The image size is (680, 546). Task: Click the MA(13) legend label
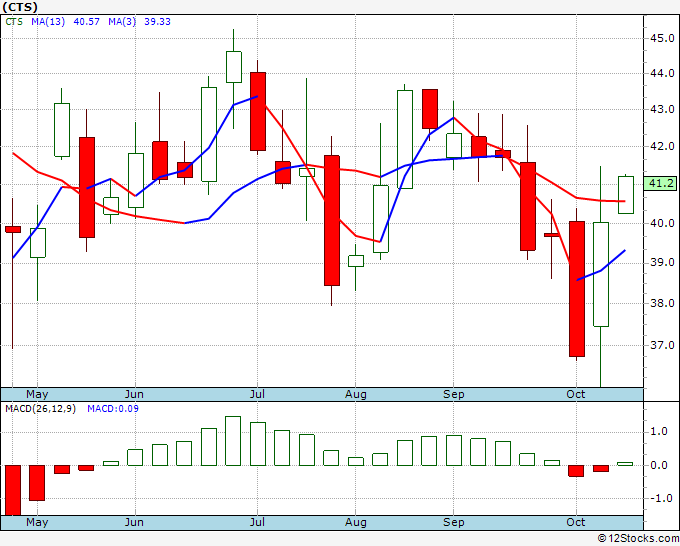coord(48,22)
